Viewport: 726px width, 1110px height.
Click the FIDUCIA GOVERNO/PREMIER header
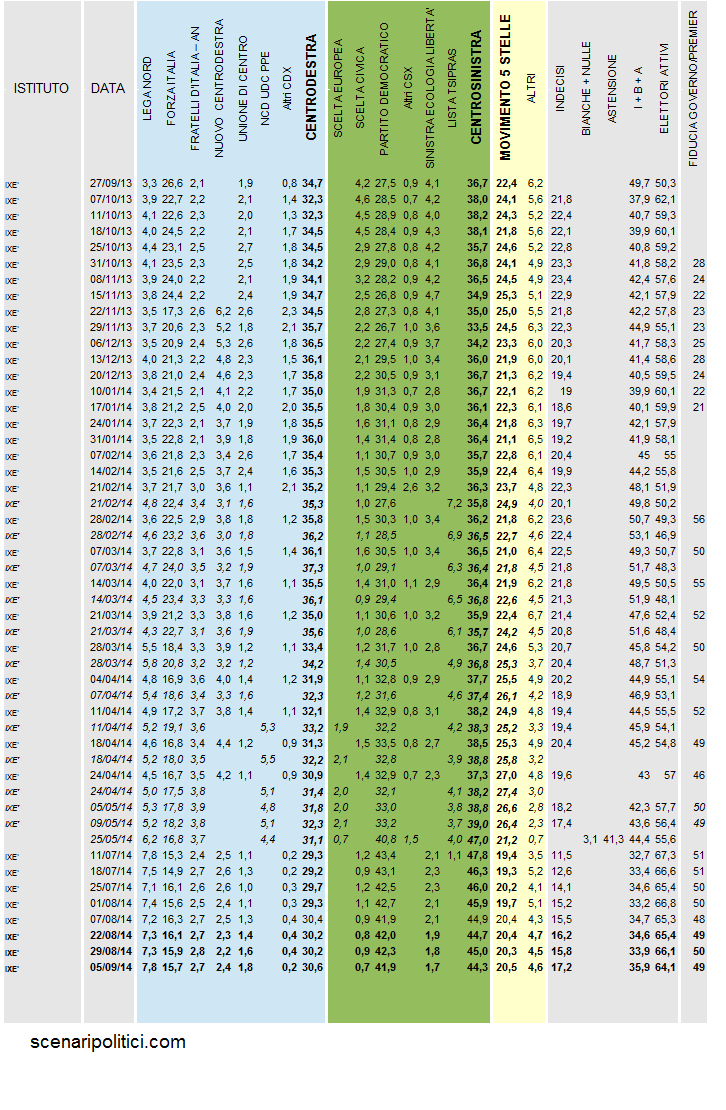pos(693,88)
